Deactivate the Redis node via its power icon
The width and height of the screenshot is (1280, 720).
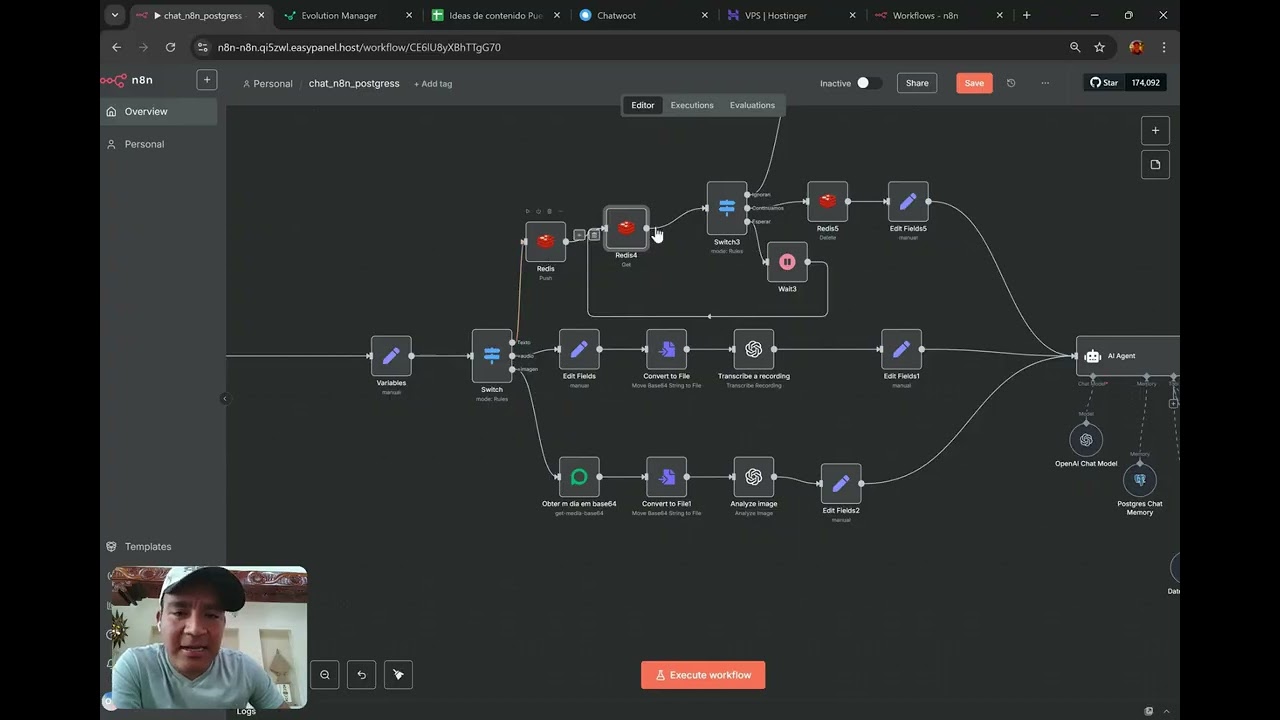[538, 211]
